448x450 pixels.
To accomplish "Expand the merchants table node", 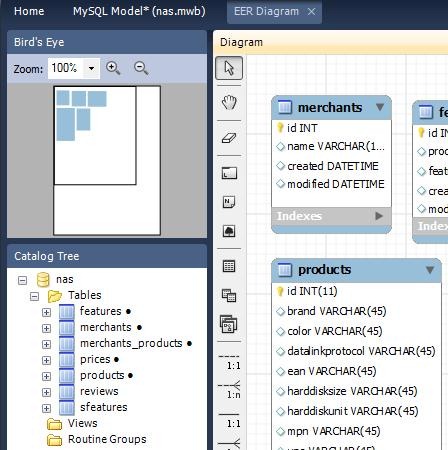I will point(46,328).
